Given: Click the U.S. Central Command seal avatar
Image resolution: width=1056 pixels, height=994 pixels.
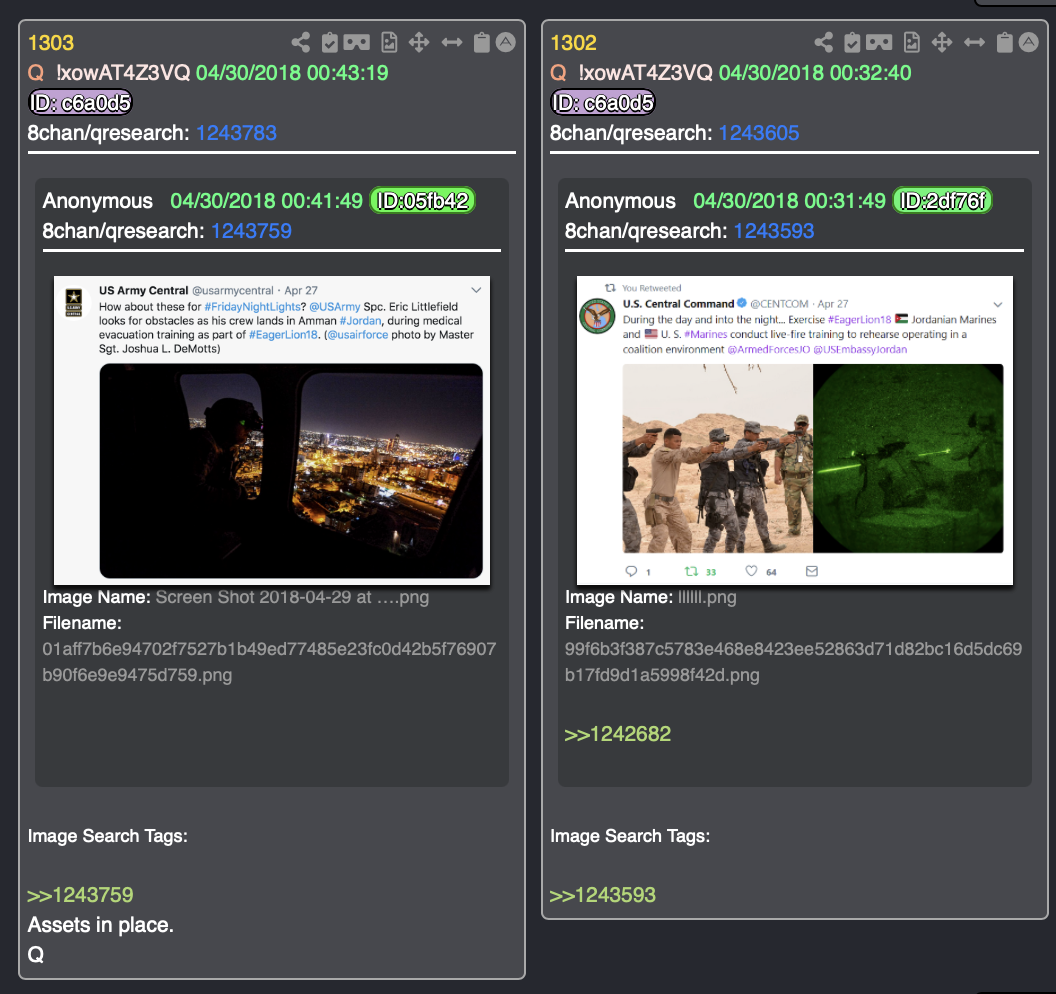Looking at the screenshot, I should (x=597, y=316).
